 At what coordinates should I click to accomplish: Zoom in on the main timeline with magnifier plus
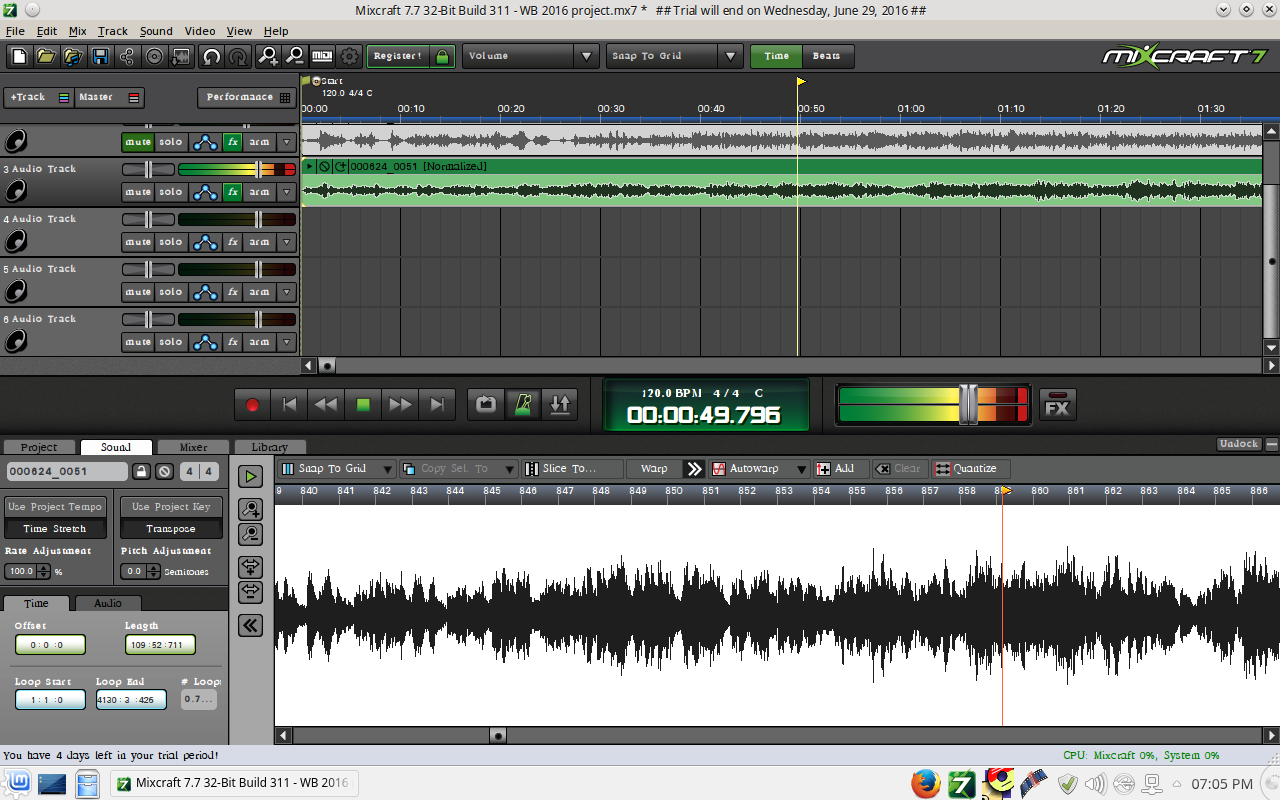click(268, 56)
